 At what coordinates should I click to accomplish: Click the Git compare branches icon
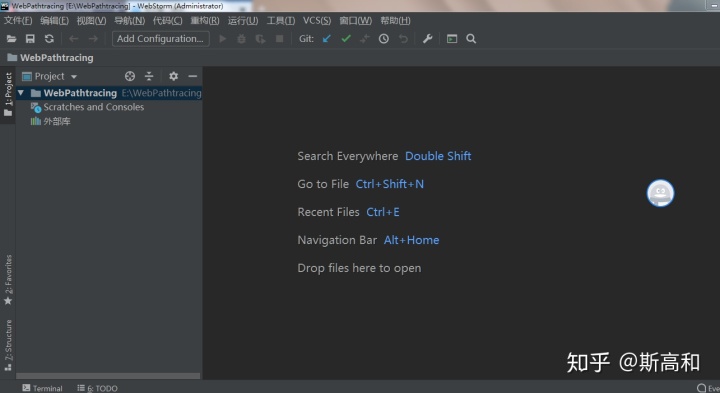pos(365,39)
